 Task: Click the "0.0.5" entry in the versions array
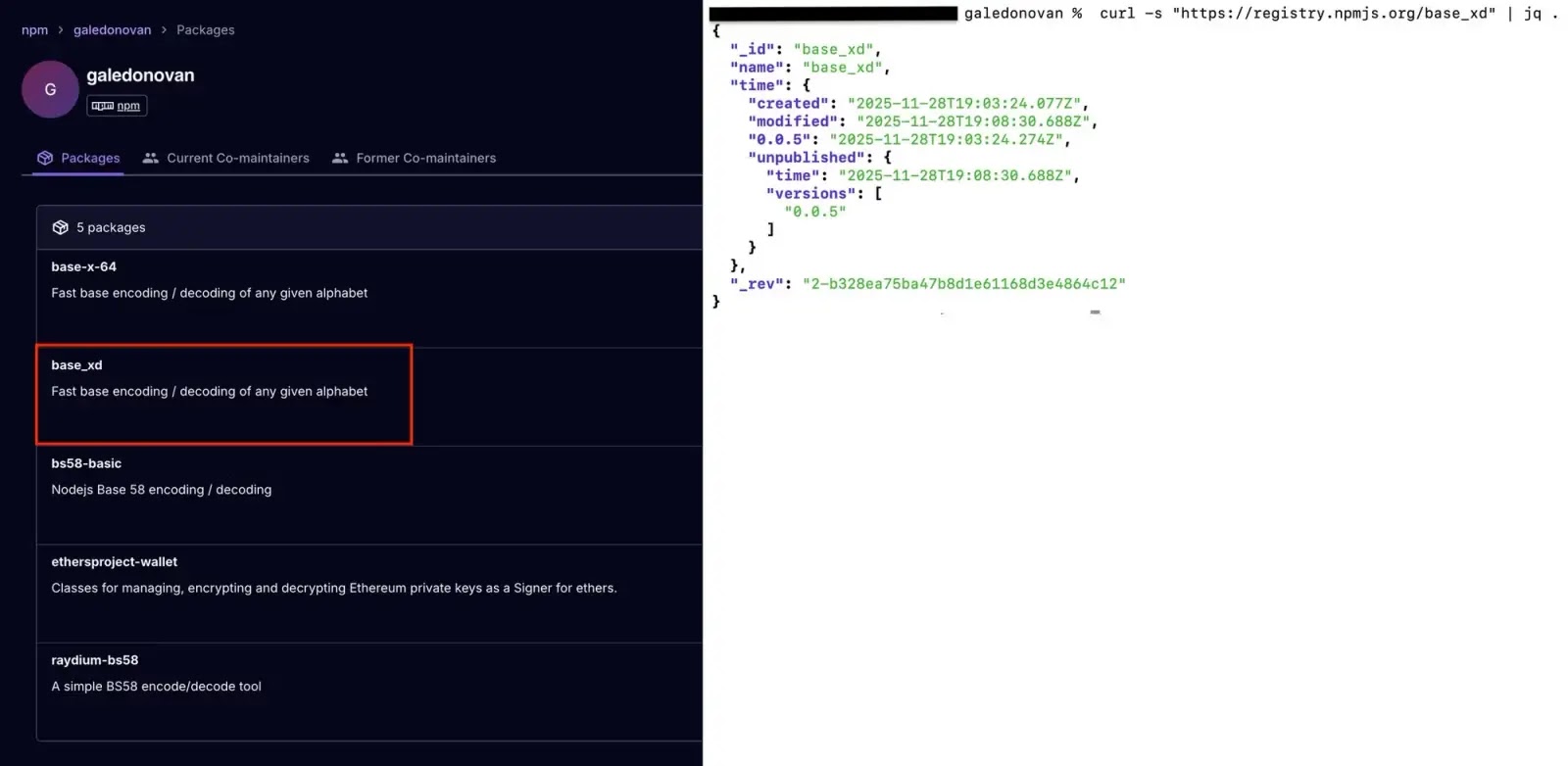[x=815, y=212]
